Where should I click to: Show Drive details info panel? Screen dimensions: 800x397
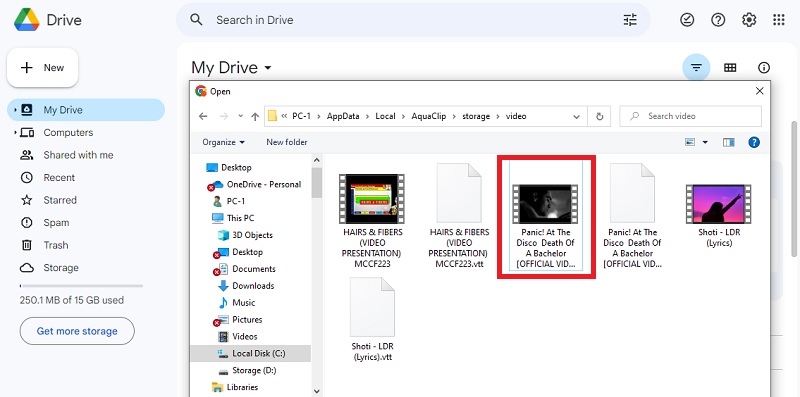[x=763, y=67]
